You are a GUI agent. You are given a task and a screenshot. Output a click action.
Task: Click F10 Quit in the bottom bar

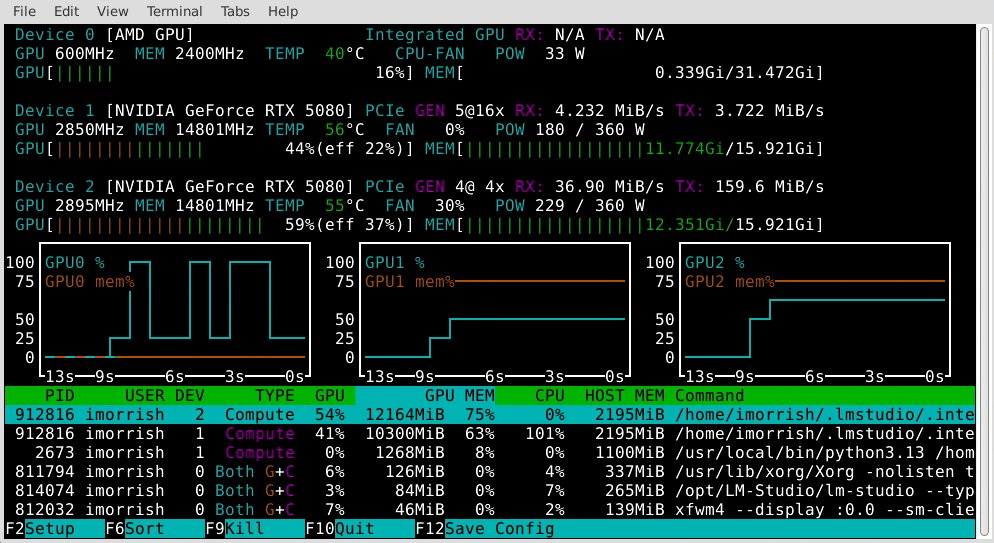pos(340,528)
